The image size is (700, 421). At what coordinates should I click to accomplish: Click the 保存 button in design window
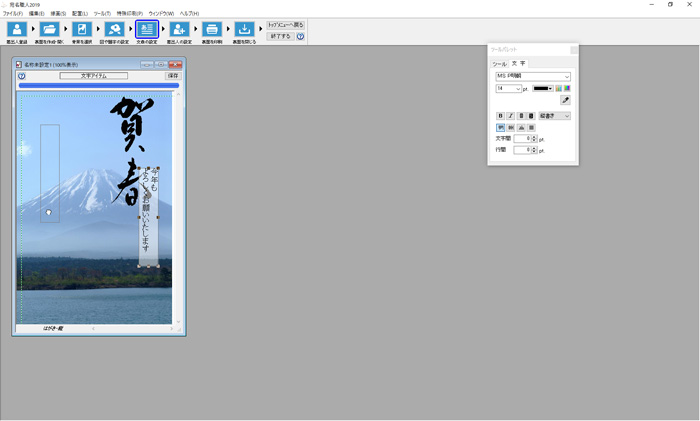[173, 75]
